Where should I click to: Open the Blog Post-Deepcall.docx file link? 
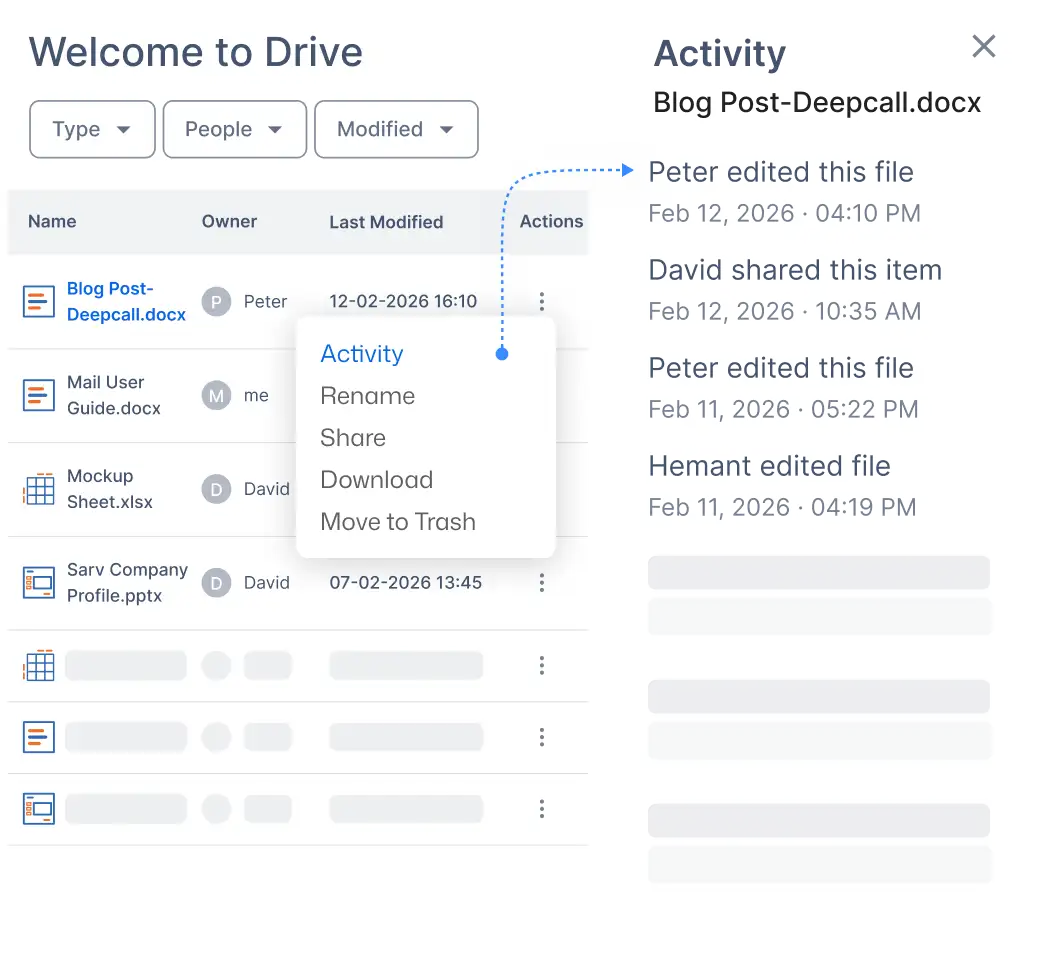126,301
